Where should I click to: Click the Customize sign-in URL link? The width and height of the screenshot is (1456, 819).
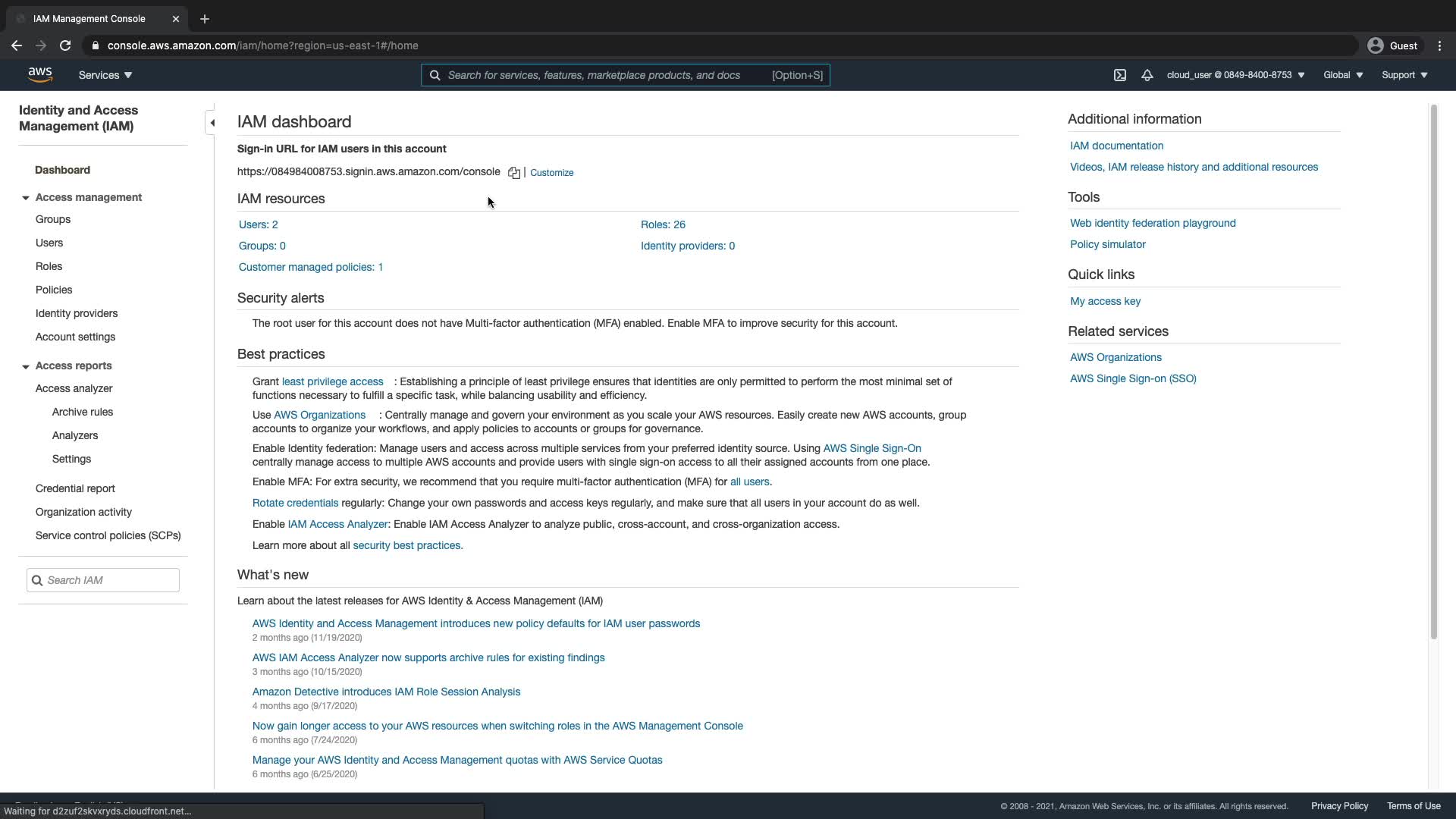tap(551, 173)
